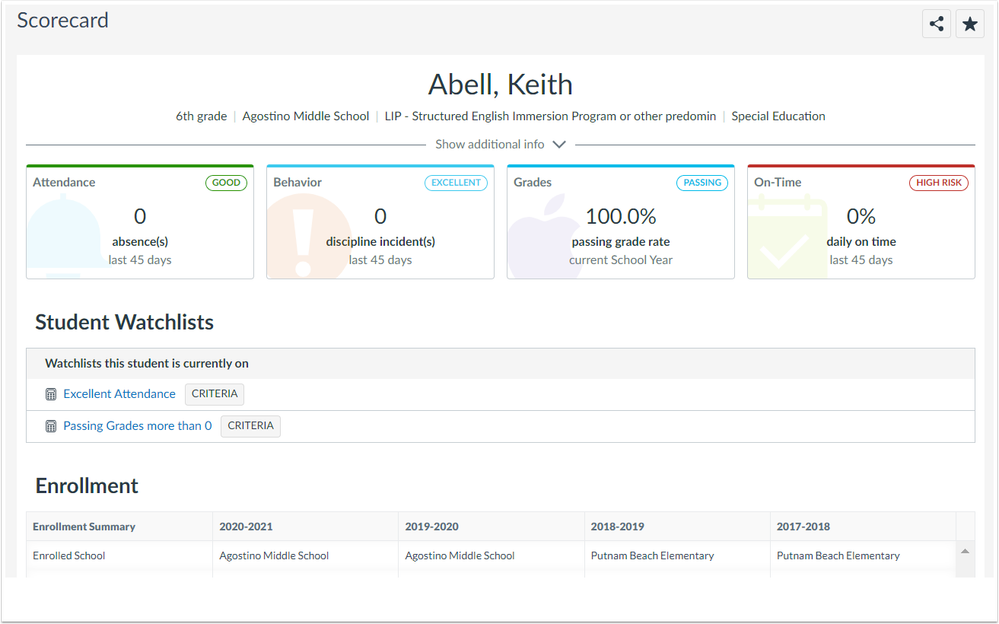
Task: Click the Behavior card title
Action: (298, 182)
